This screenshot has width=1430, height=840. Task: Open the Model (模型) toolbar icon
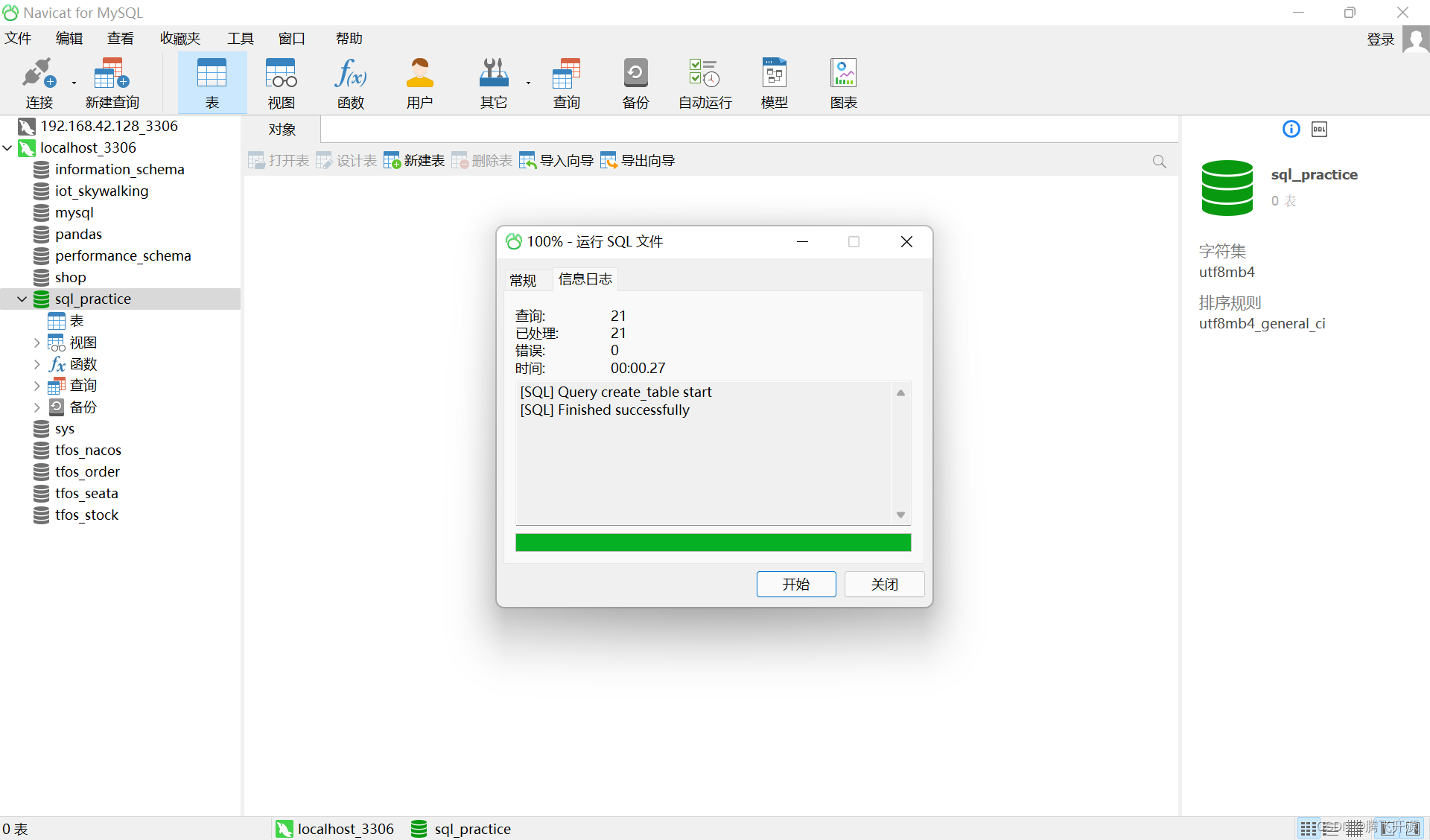[x=775, y=83]
